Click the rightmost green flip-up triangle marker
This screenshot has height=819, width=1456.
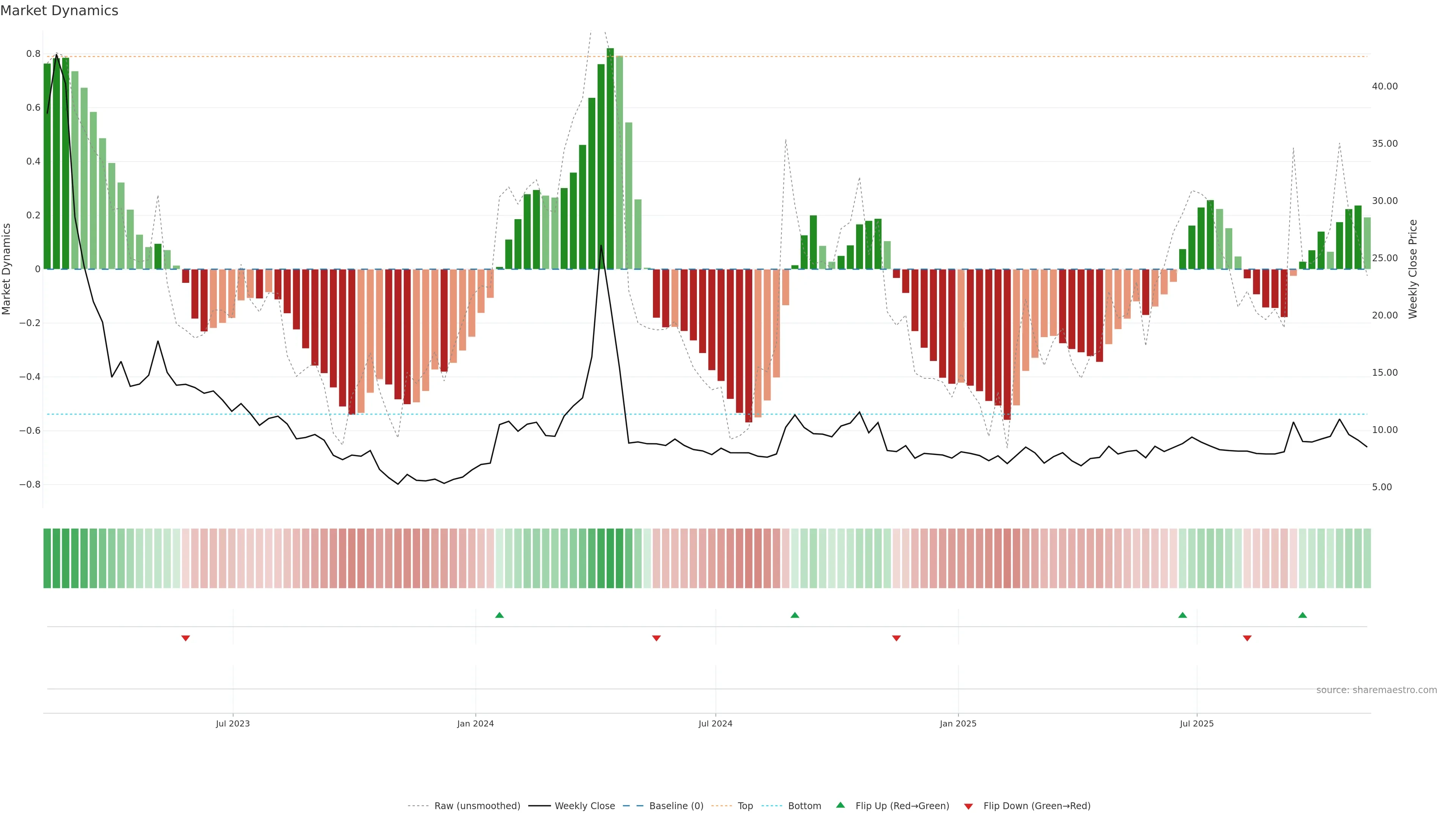click(1302, 615)
